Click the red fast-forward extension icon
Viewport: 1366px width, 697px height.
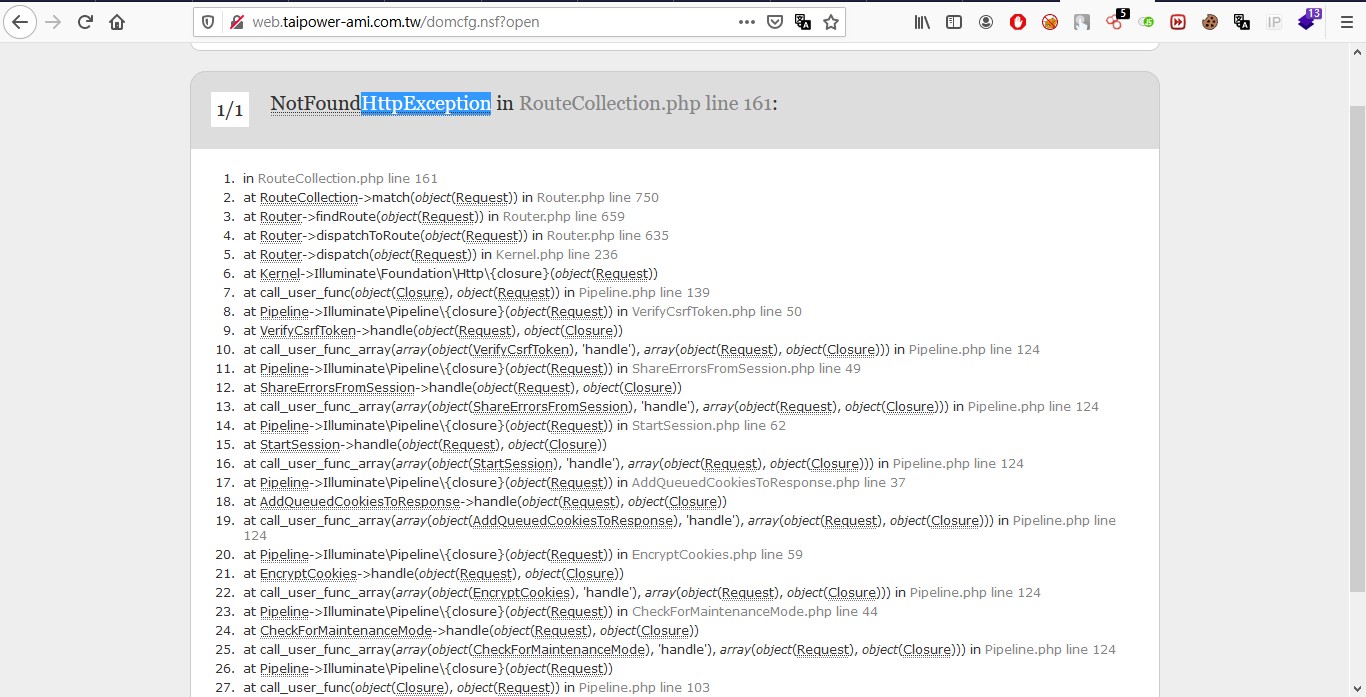point(1178,22)
